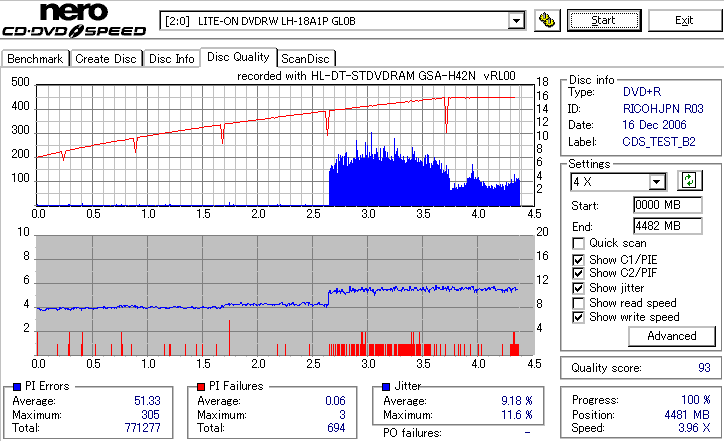Click the disc date 16 Dec 2006
Image resolution: width=724 pixels, height=441 pixels.
tap(654, 125)
